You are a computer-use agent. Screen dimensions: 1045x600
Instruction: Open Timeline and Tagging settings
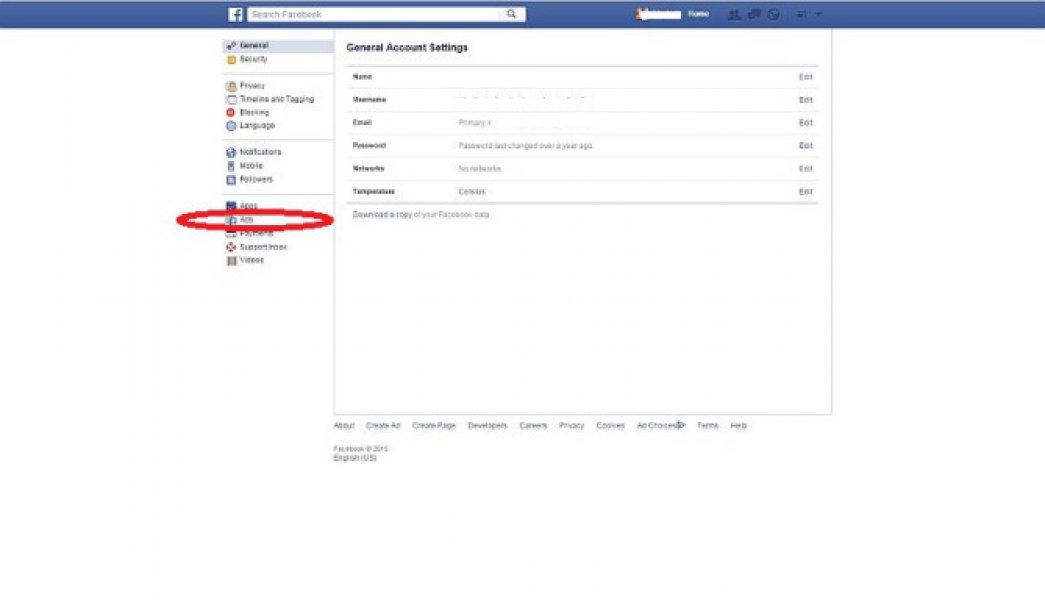[x=278, y=99]
